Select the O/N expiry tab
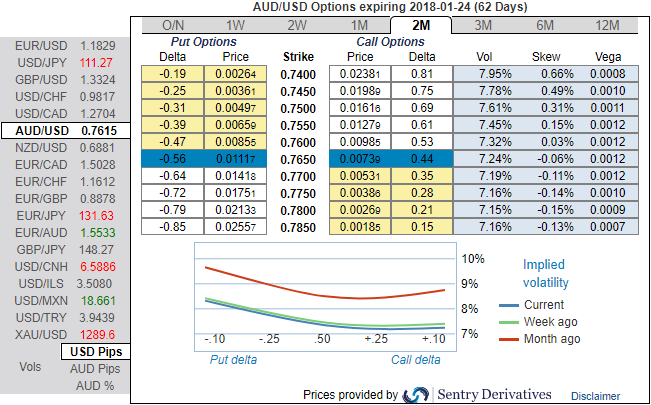This screenshot has width=651, height=405. (173, 26)
